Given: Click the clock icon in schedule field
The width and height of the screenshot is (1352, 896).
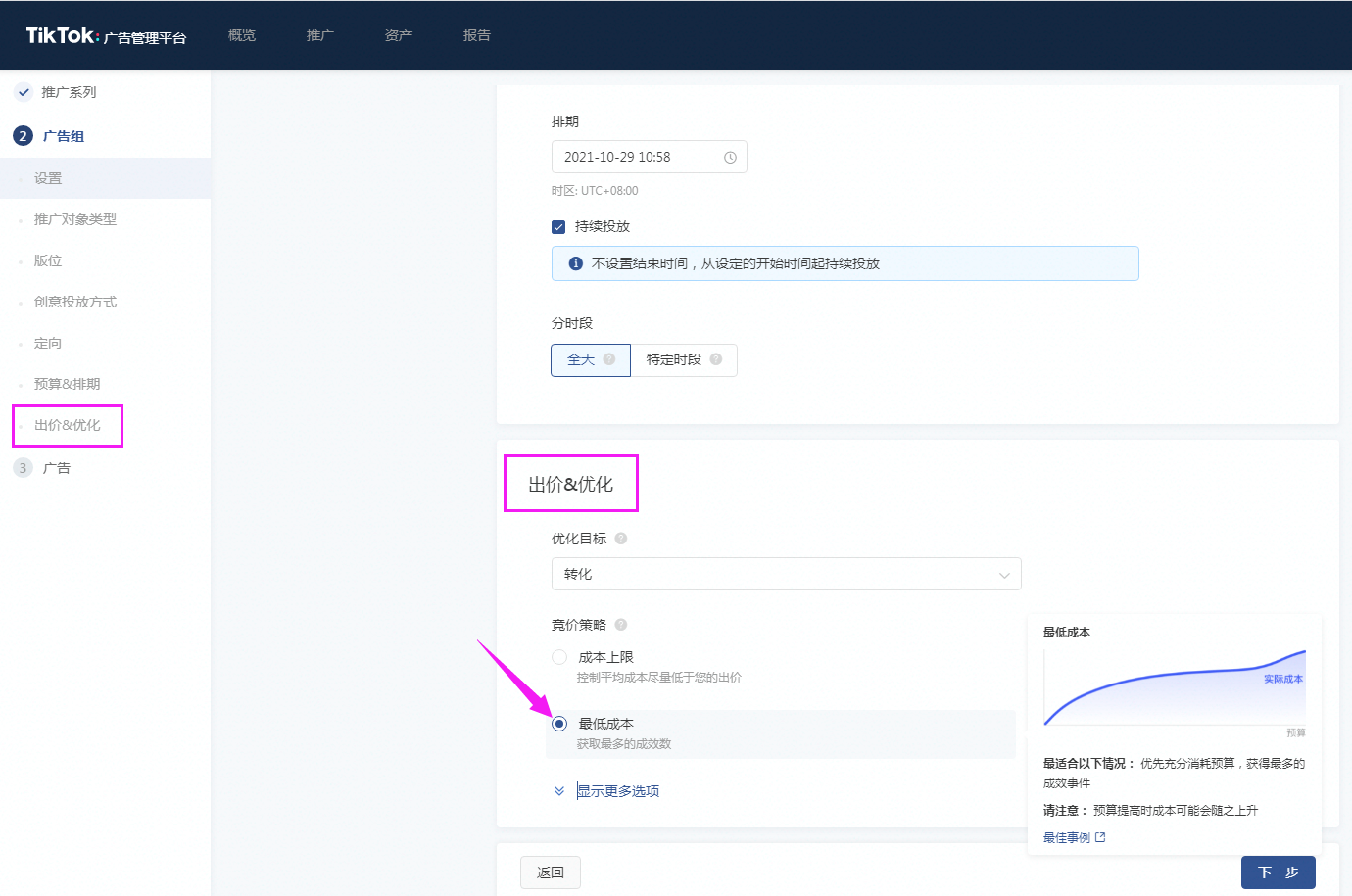Looking at the screenshot, I should (x=730, y=158).
